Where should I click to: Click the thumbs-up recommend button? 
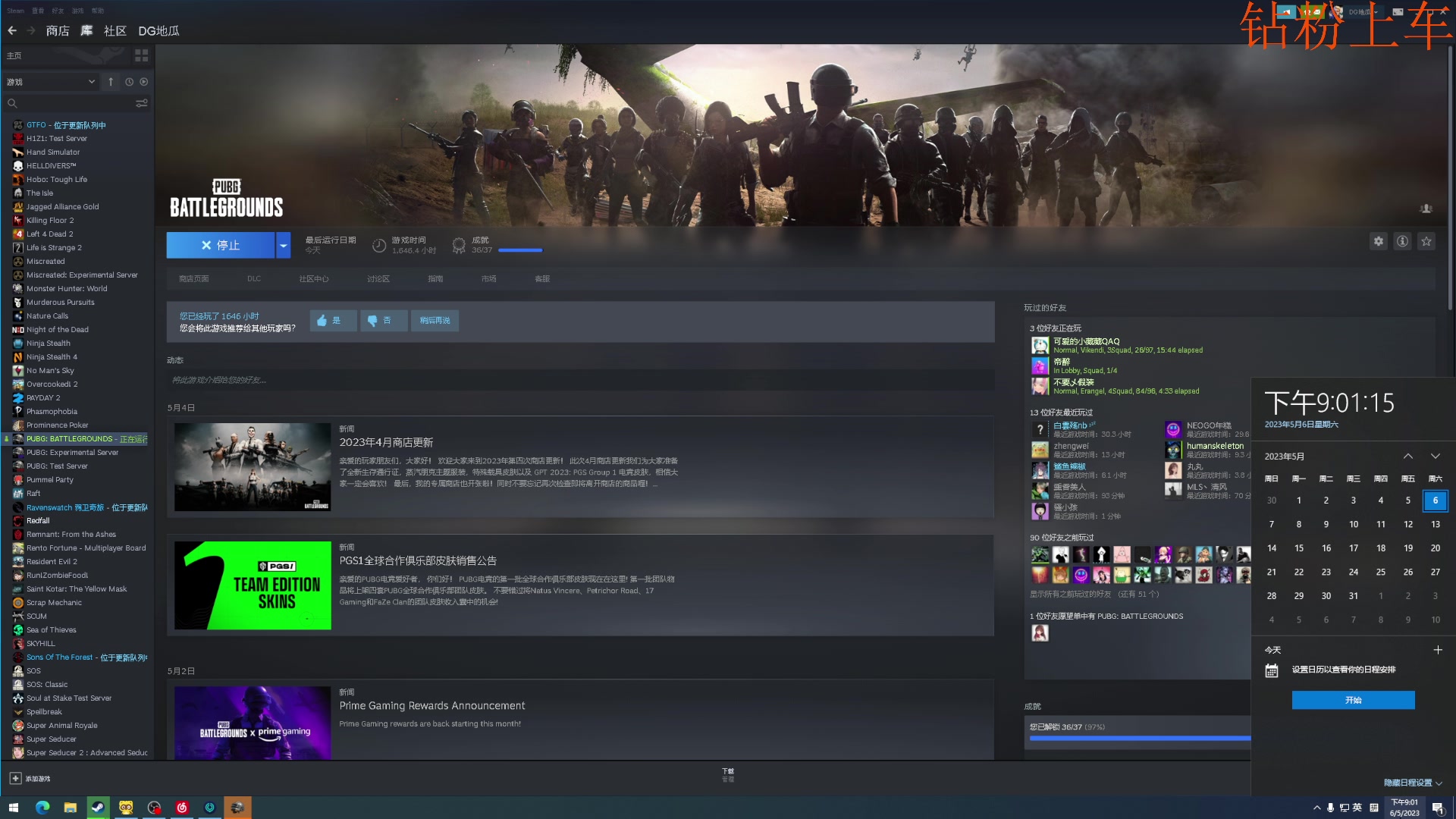click(x=333, y=321)
